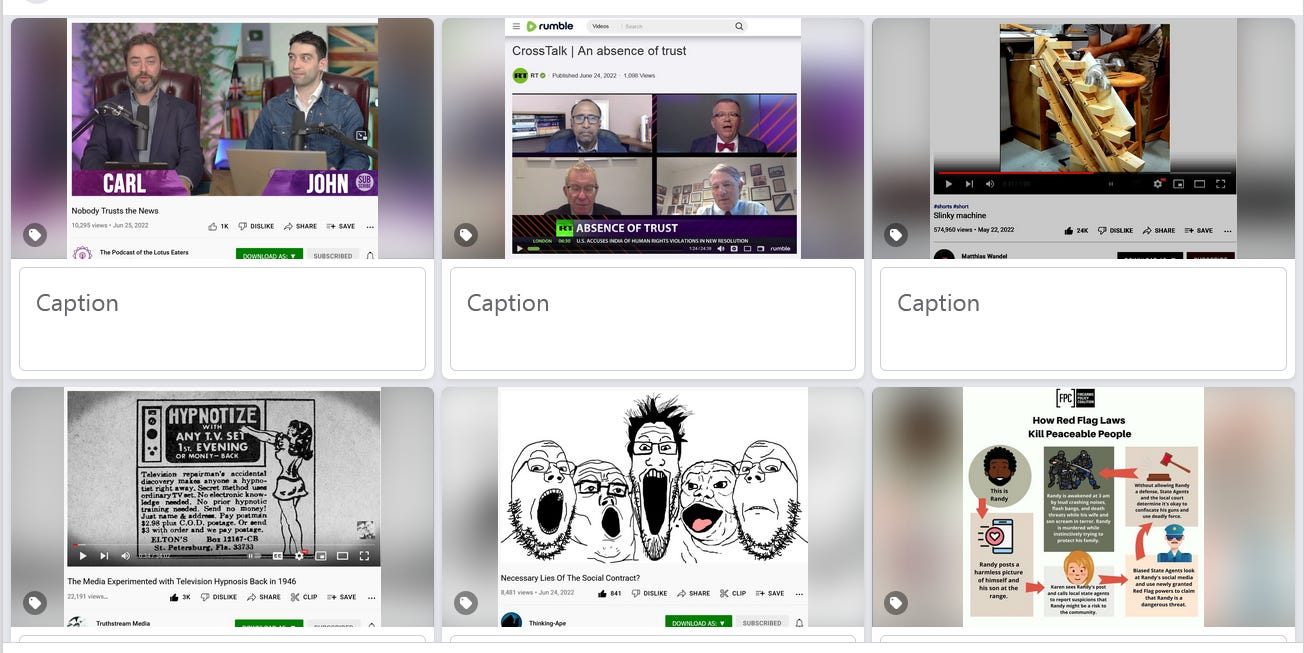Select the Nobody Trusts the News thumbnail
Viewport: 1304px width, 653px height.
[222, 138]
